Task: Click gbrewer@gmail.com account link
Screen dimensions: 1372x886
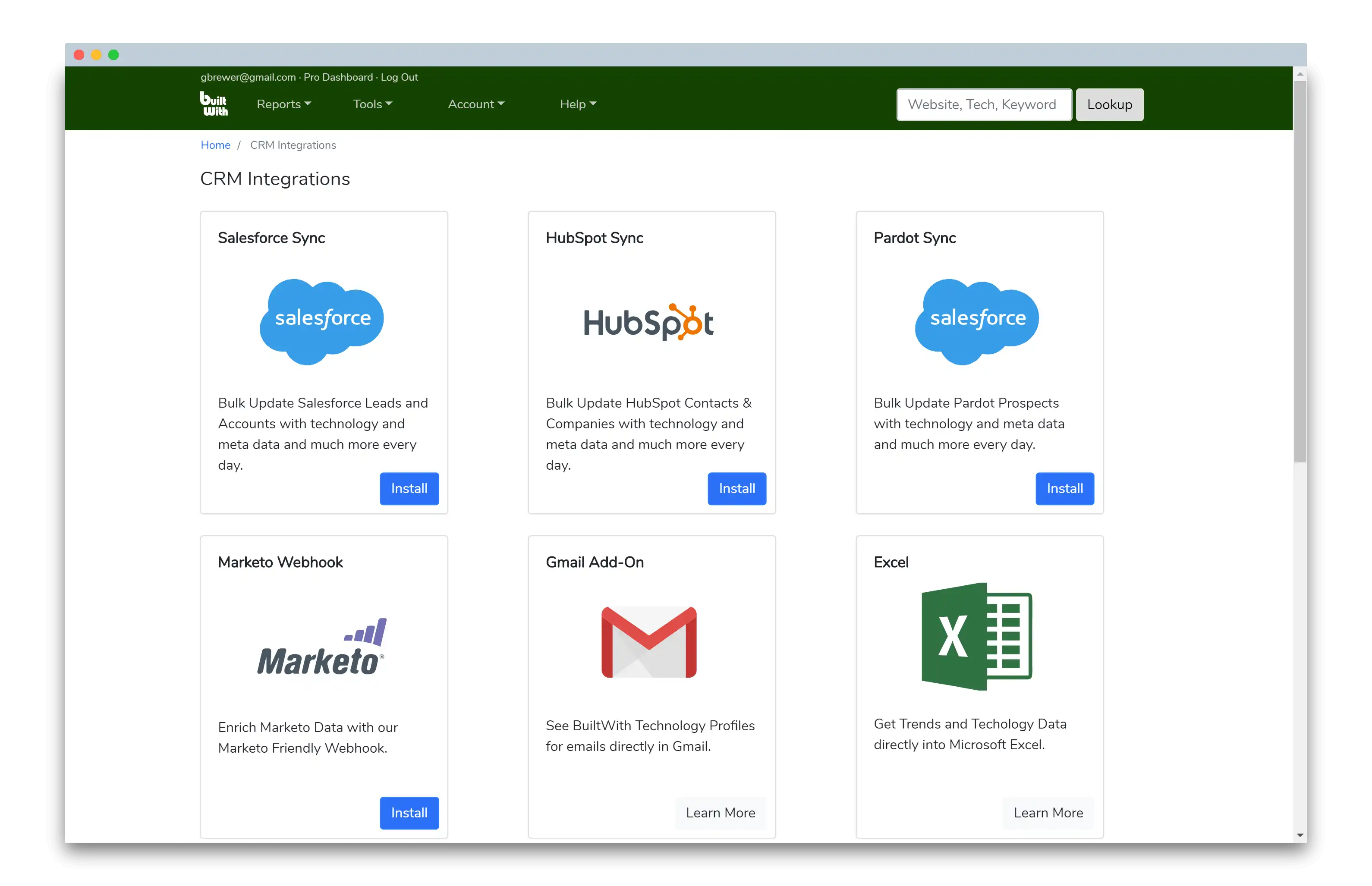Action: [x=248, y=77]
